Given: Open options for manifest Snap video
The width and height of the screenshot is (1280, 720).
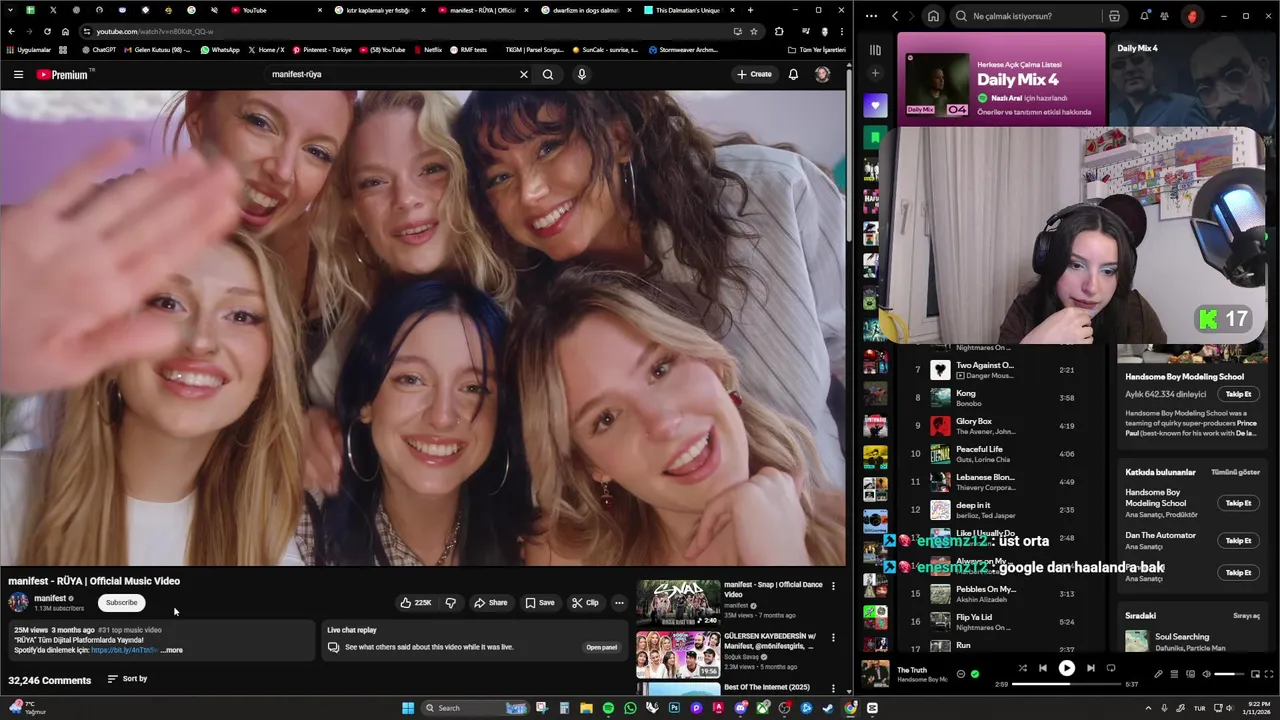Looking at the screenshot, I should (x=833, y=586).
